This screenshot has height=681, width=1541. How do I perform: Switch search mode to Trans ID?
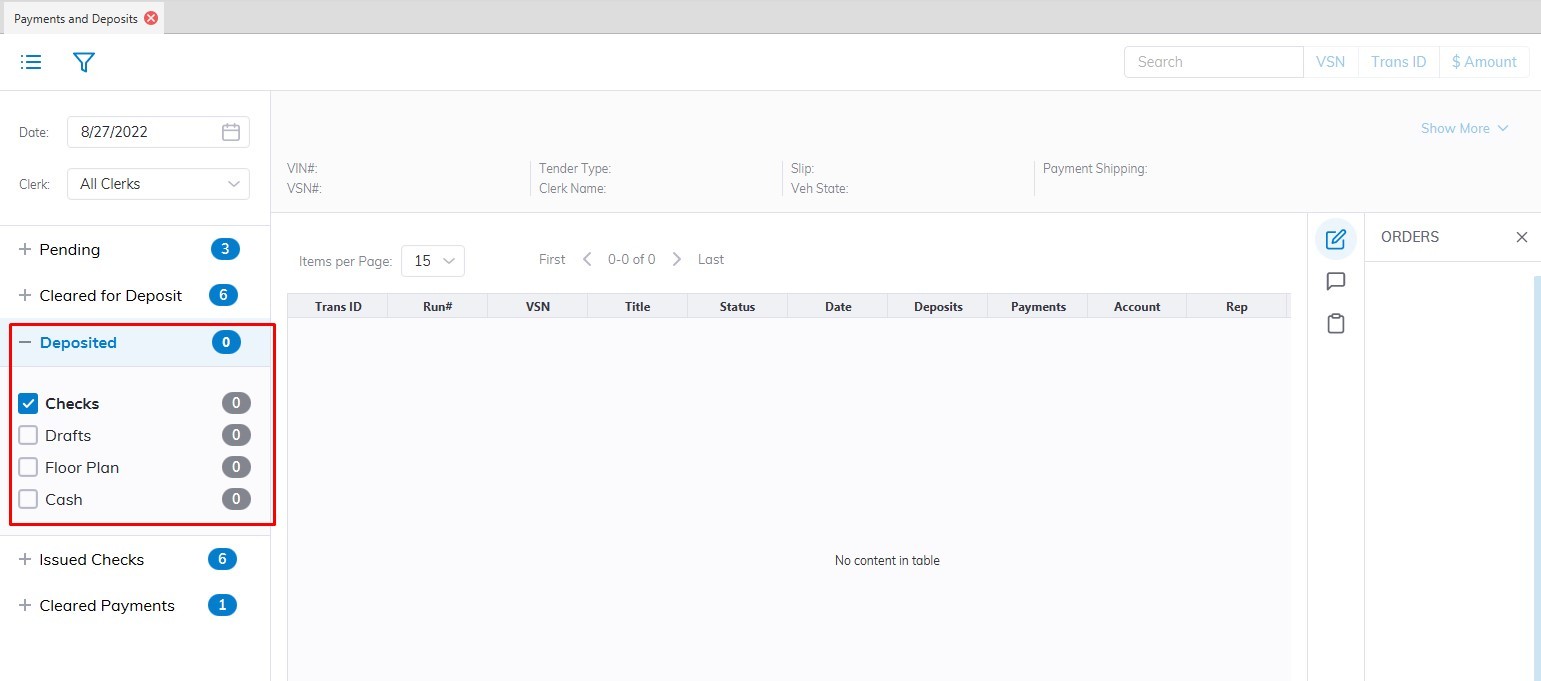1398,62
